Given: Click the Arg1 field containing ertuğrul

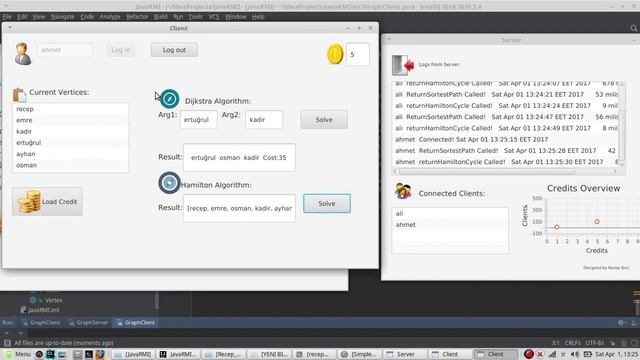Looking at the screenshot, I should [198, 120].
